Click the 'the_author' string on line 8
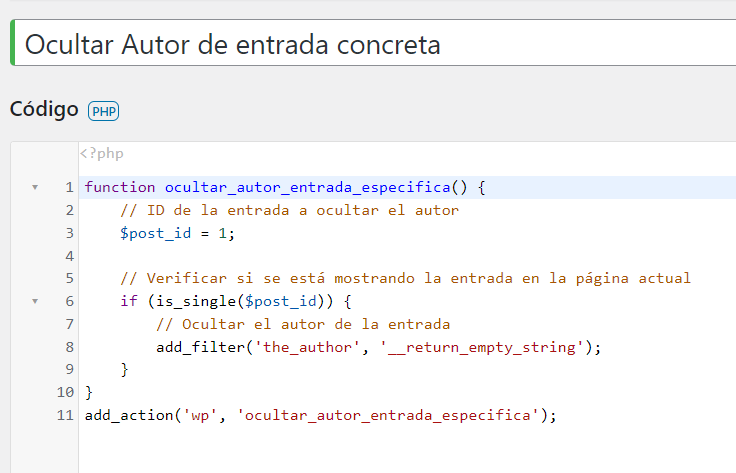Image resolution: width=736 pixels, height=473 pixels. pyautogui.click(x=307, y=347)
